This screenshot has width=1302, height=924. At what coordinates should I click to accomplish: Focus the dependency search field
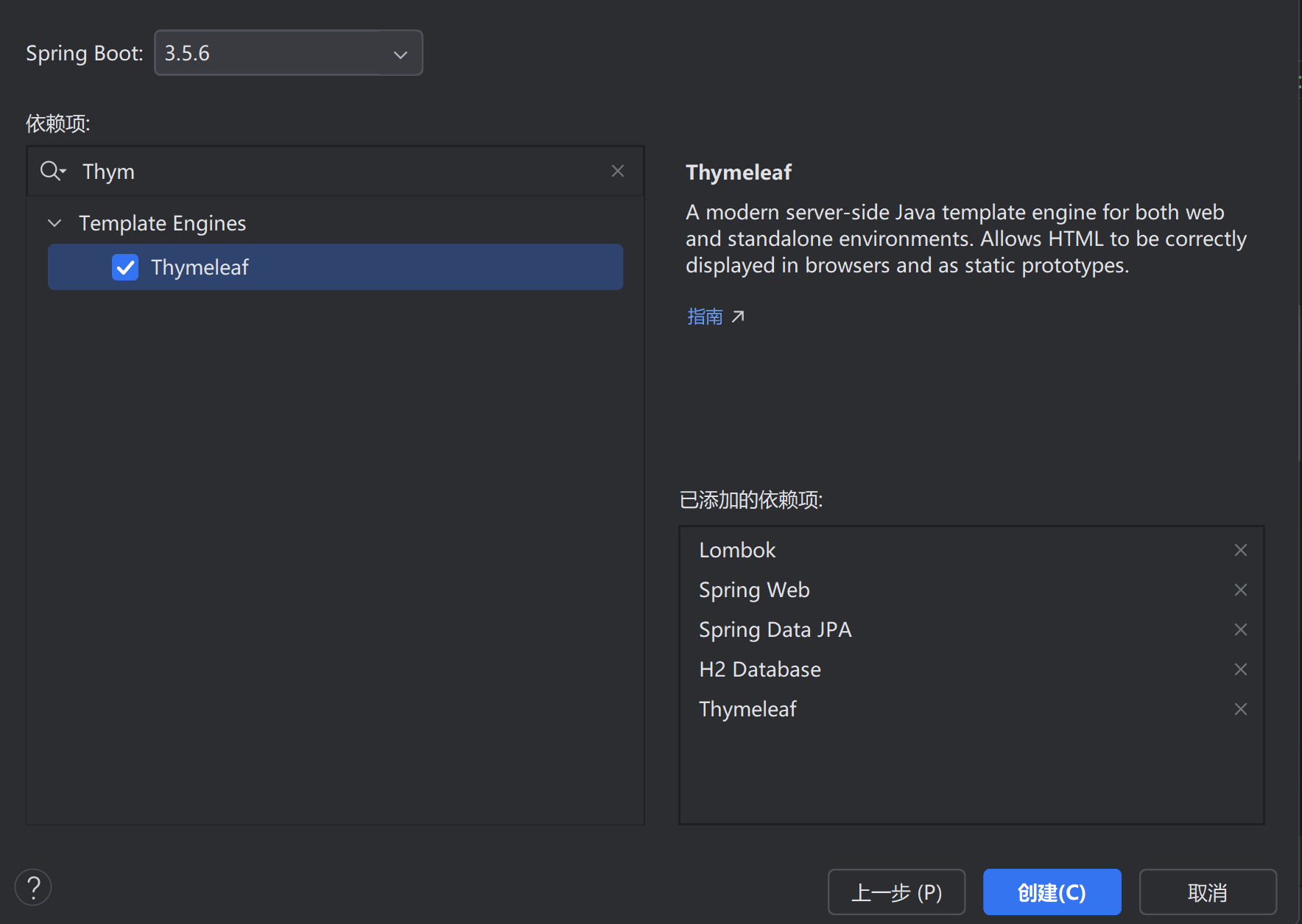pyautogui.click(x=335, y=171)
